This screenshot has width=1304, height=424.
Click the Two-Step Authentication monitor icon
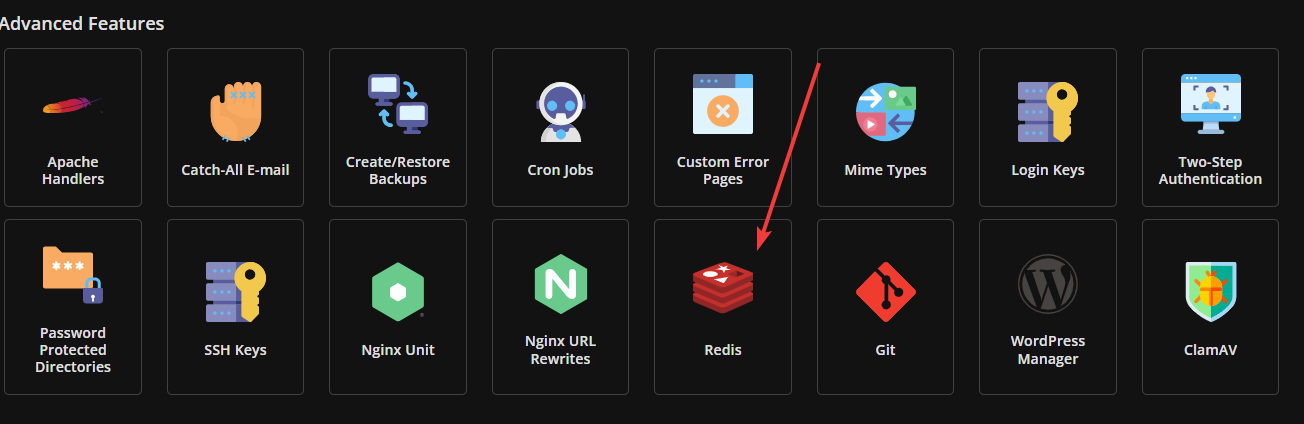1210,104
